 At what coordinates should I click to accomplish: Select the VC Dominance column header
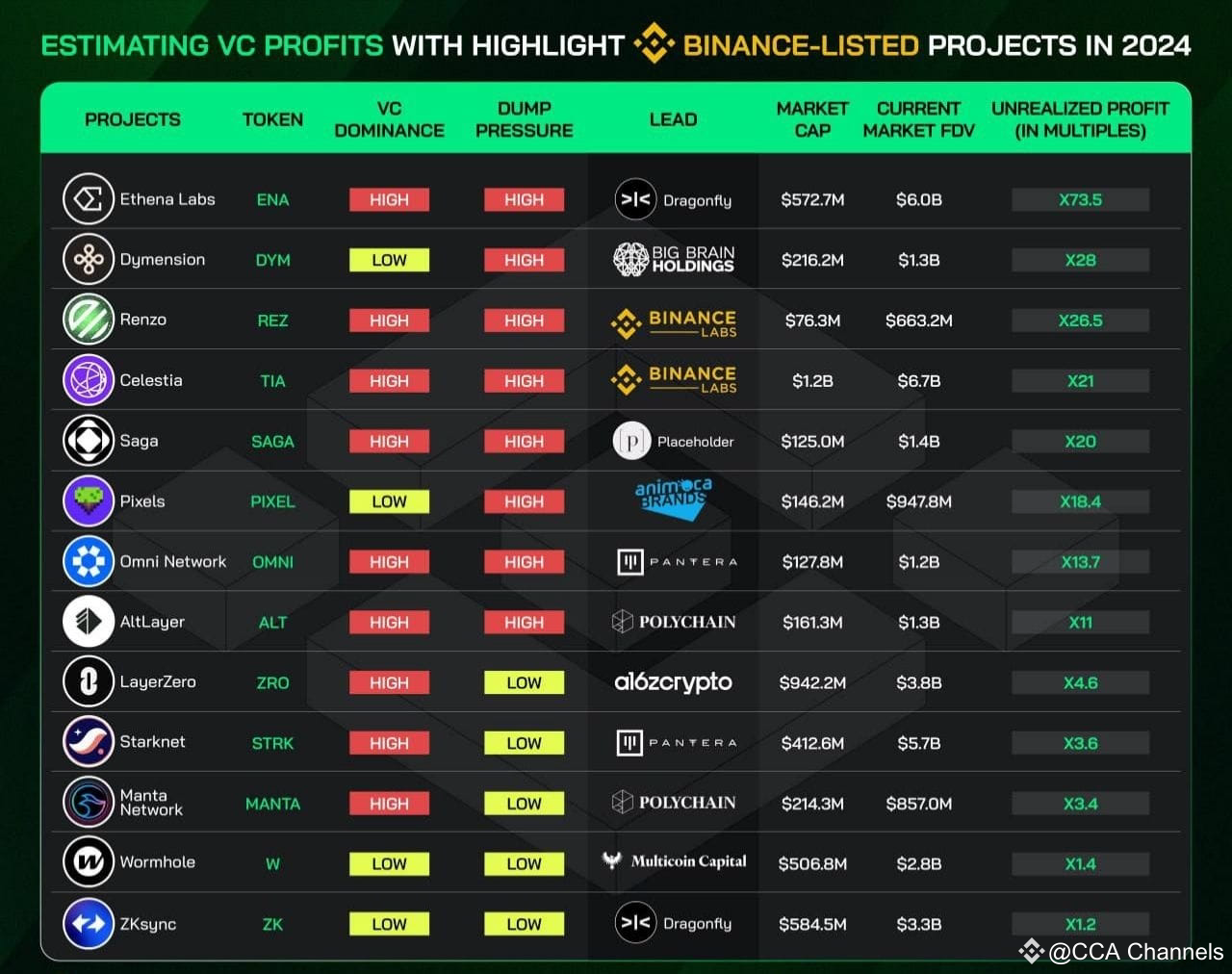coord(389,119)
